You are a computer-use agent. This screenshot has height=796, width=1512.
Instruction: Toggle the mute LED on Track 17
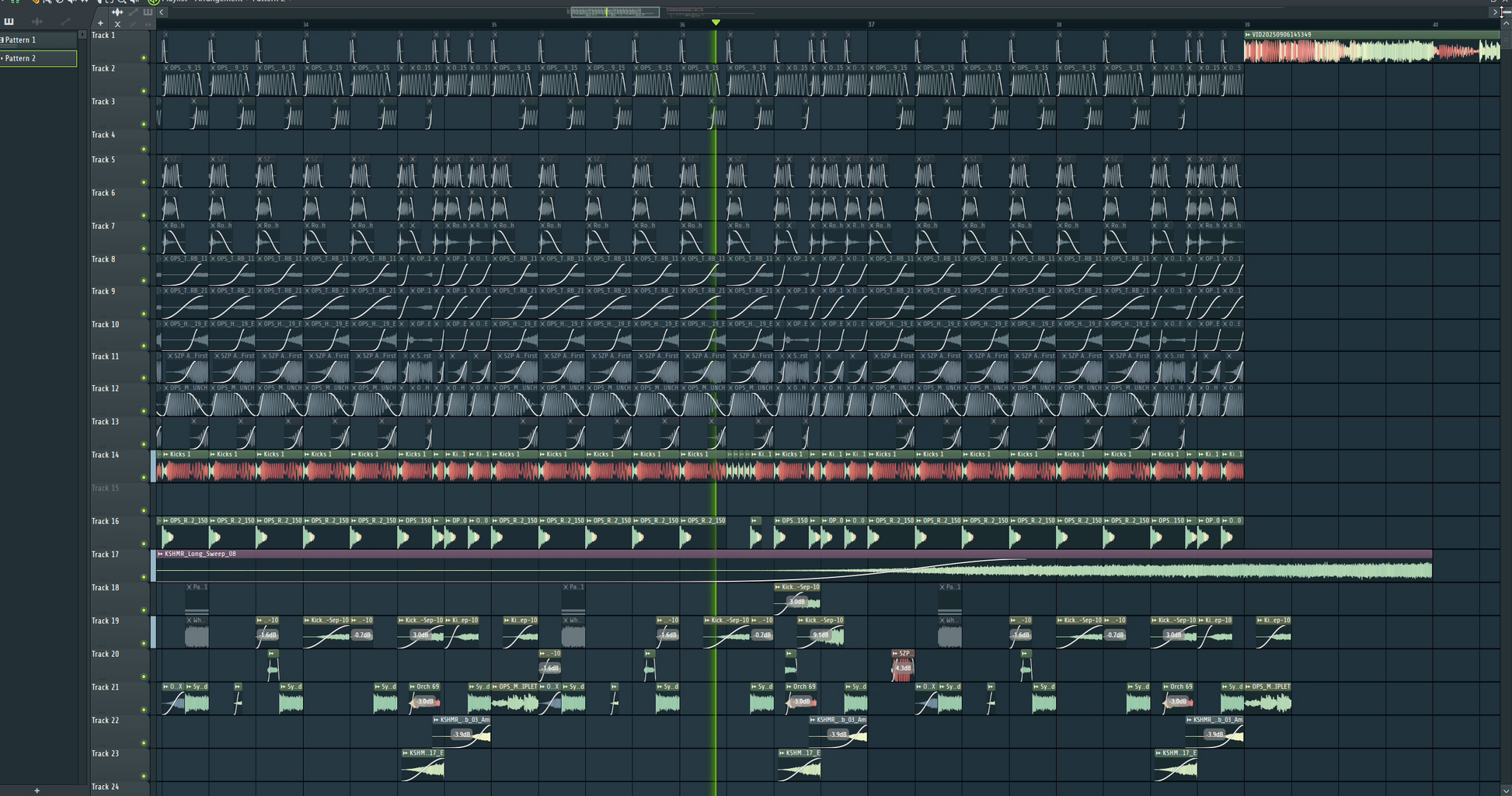click(144, 577)
